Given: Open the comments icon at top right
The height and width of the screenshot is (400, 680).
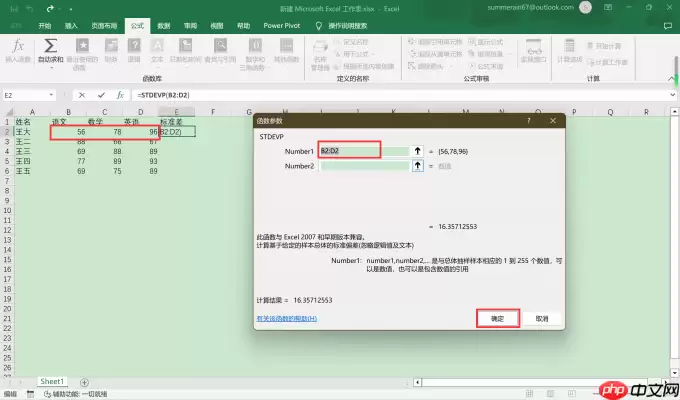Looking at the screenshot, I should coord(668,26).
